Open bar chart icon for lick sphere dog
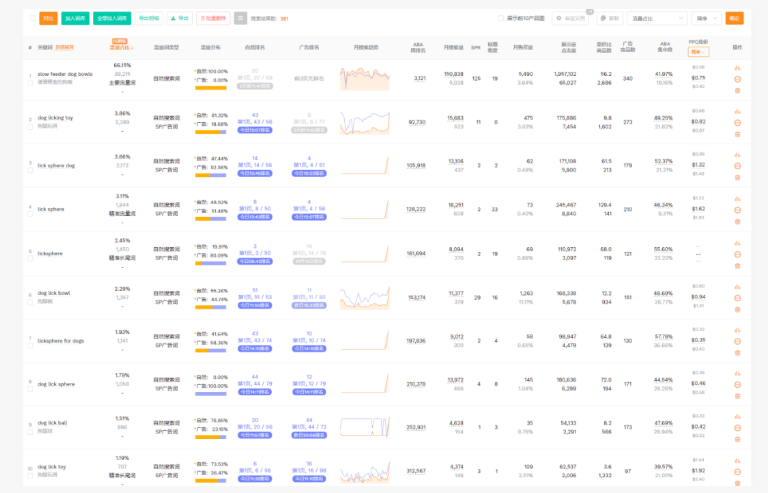 (x=737, y=155)
